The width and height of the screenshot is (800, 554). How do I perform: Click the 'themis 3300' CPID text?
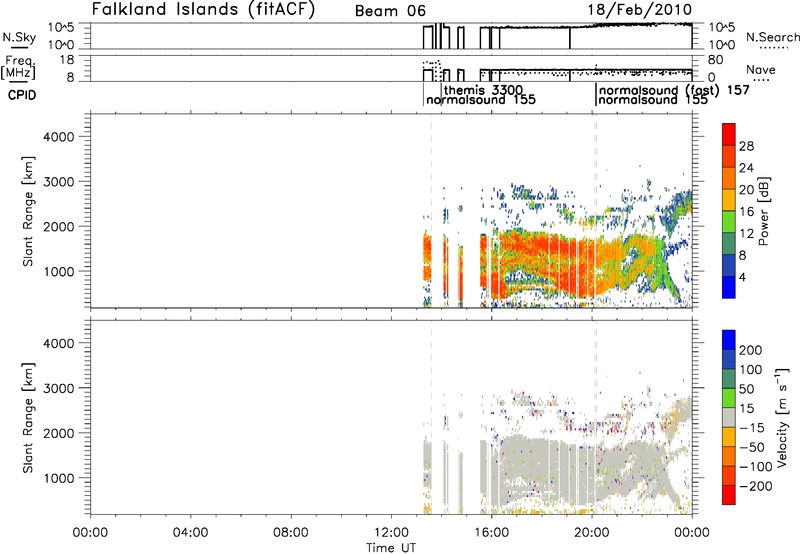point(483,90)
